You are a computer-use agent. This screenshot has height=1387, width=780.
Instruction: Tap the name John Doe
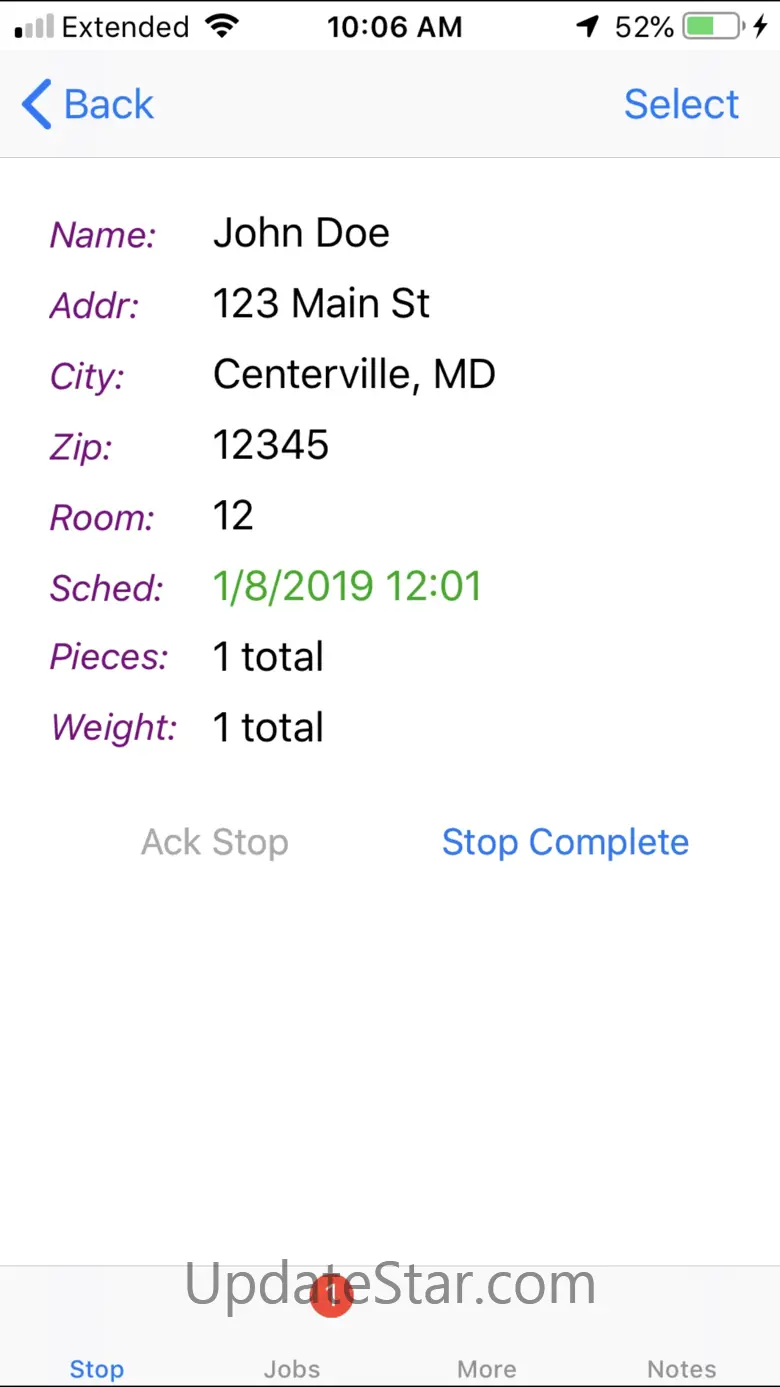click(x=301, y=232)
